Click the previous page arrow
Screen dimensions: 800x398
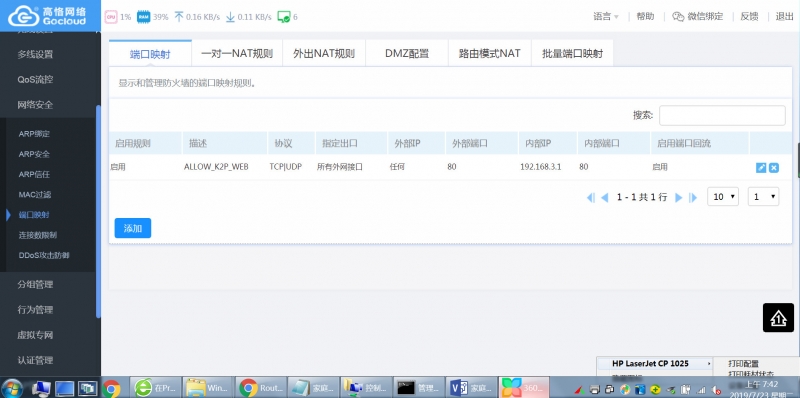point(605,197)
